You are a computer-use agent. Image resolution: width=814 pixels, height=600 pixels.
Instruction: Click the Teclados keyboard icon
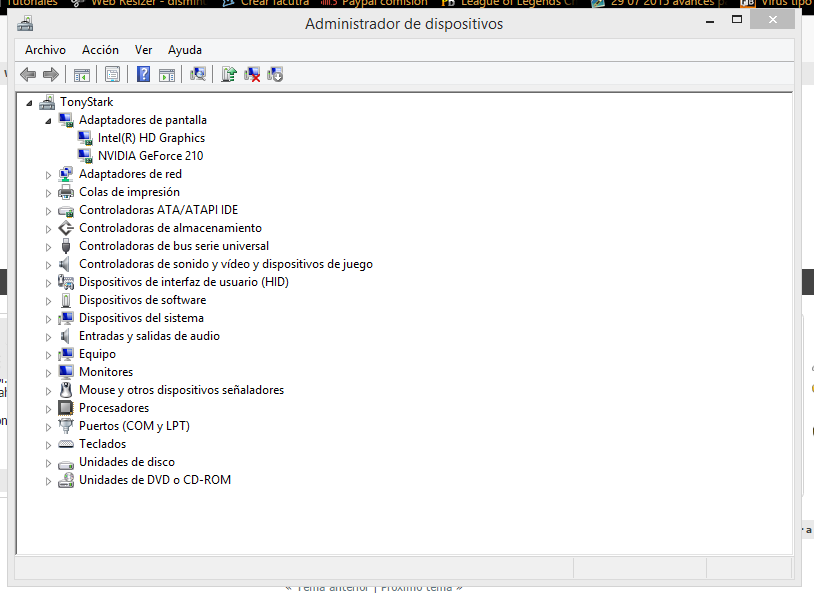pyautogui.click(x=66, y=444)
